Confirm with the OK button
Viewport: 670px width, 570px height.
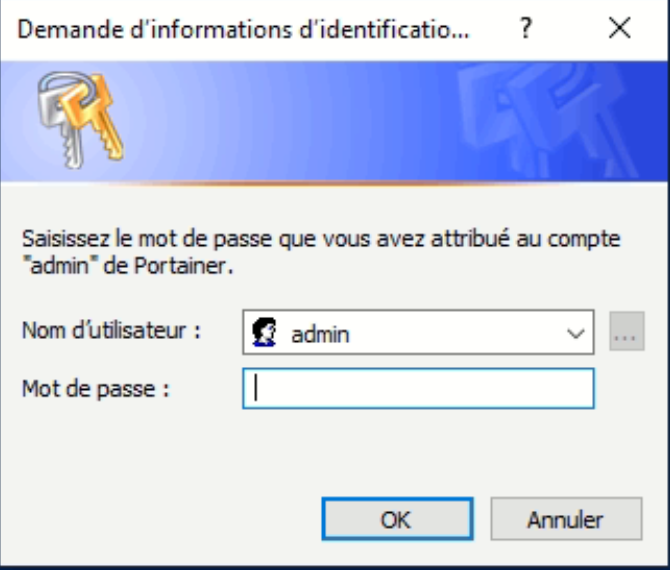397,519
